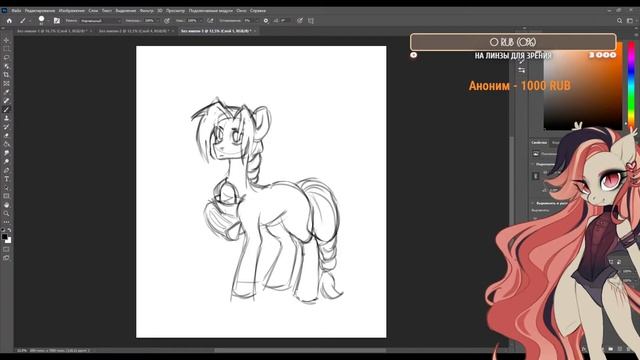Select the Crop tool
This screenshot has width=640, height=360.
tap(6, 75)
